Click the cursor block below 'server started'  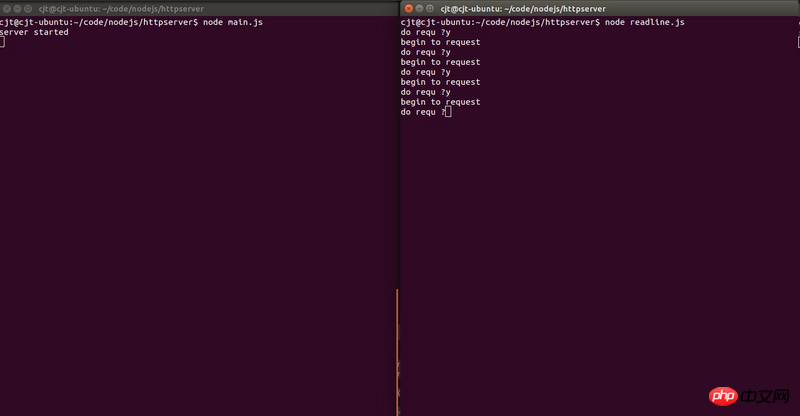point(2,42)
